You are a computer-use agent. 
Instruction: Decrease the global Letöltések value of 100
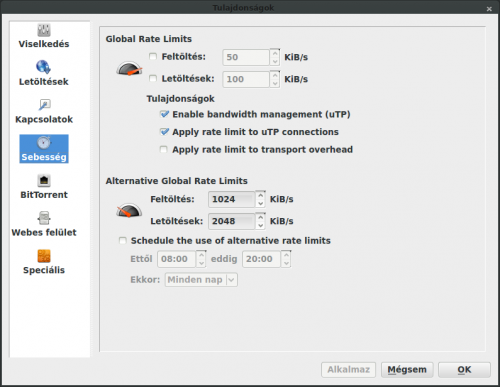coord(275,83)
